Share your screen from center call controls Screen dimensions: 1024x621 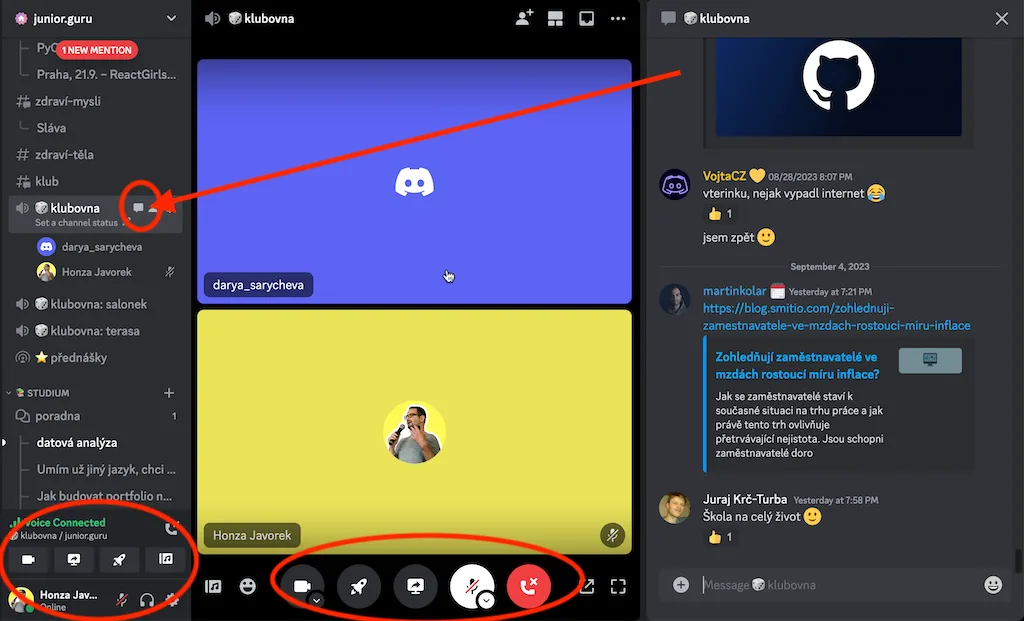[415, 586]
